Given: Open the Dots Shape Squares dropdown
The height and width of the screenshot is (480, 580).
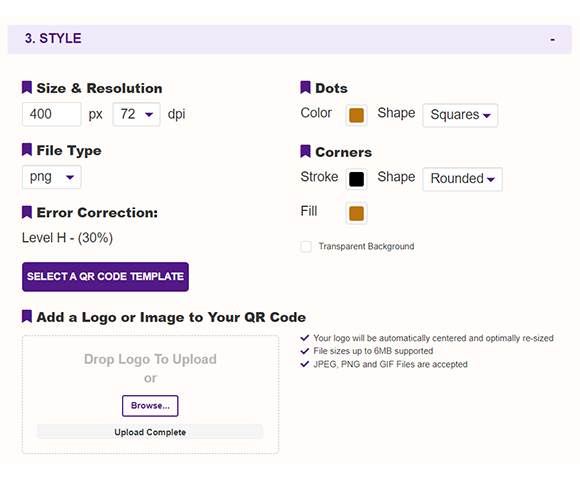Looking at the screenshot, I should tap(460, 115).
